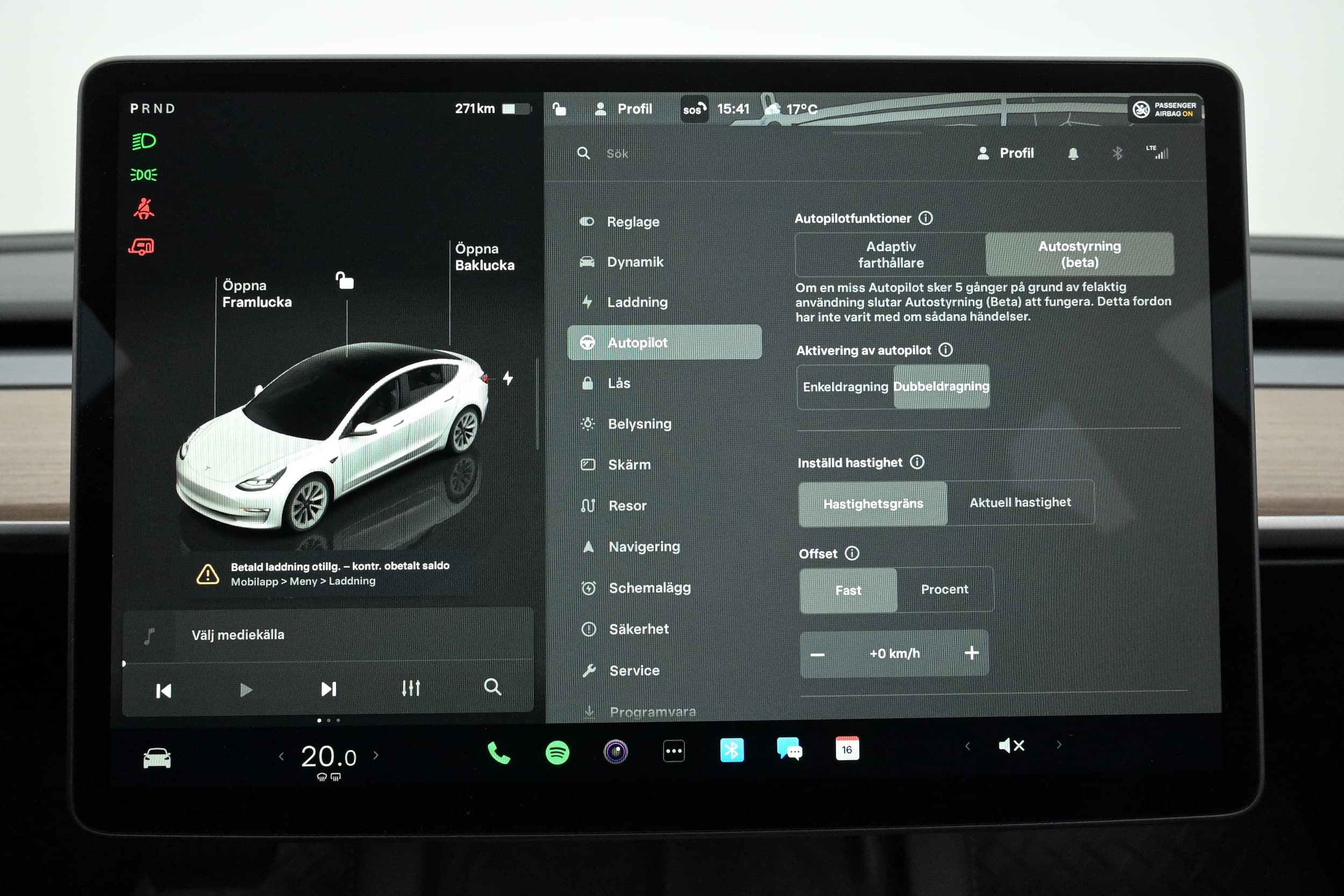
Task: Show info for Aktivering av autopilot
Action: tap(946, 349)
